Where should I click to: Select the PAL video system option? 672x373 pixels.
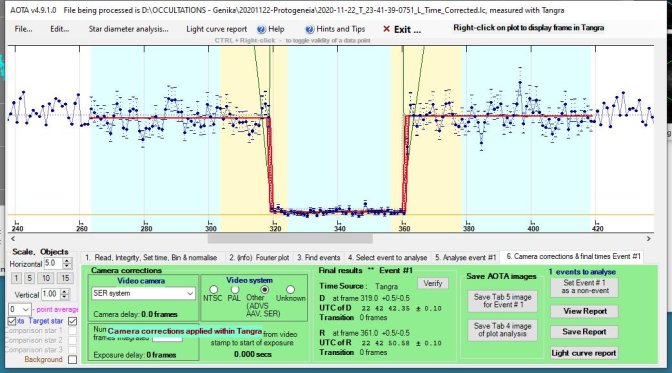pos(234,290)
